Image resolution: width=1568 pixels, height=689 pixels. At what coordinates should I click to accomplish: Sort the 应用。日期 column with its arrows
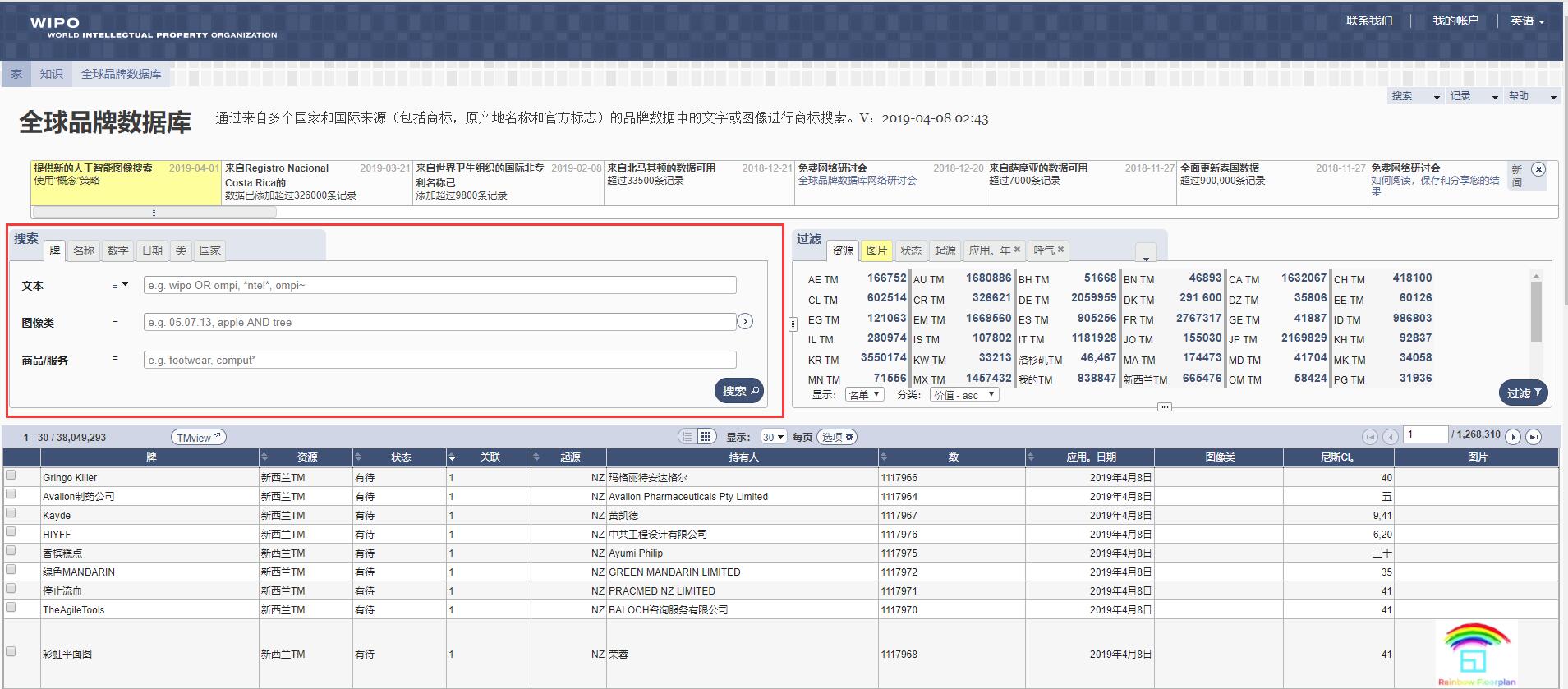pyautogui.click(x=1030, y=457)
